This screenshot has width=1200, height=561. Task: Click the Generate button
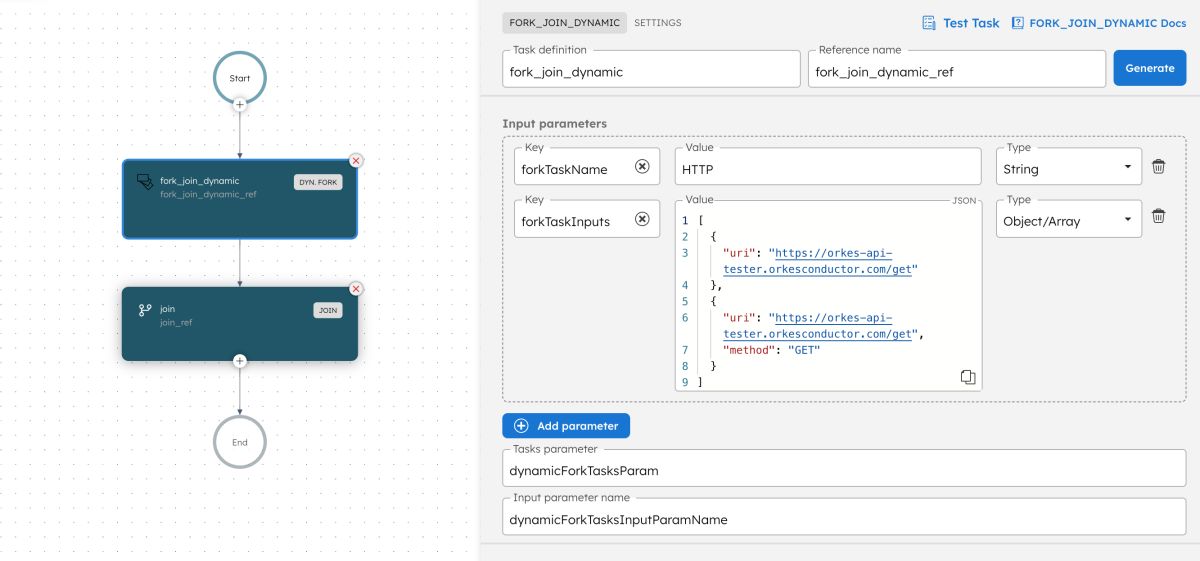click(x=1150, y=68)
